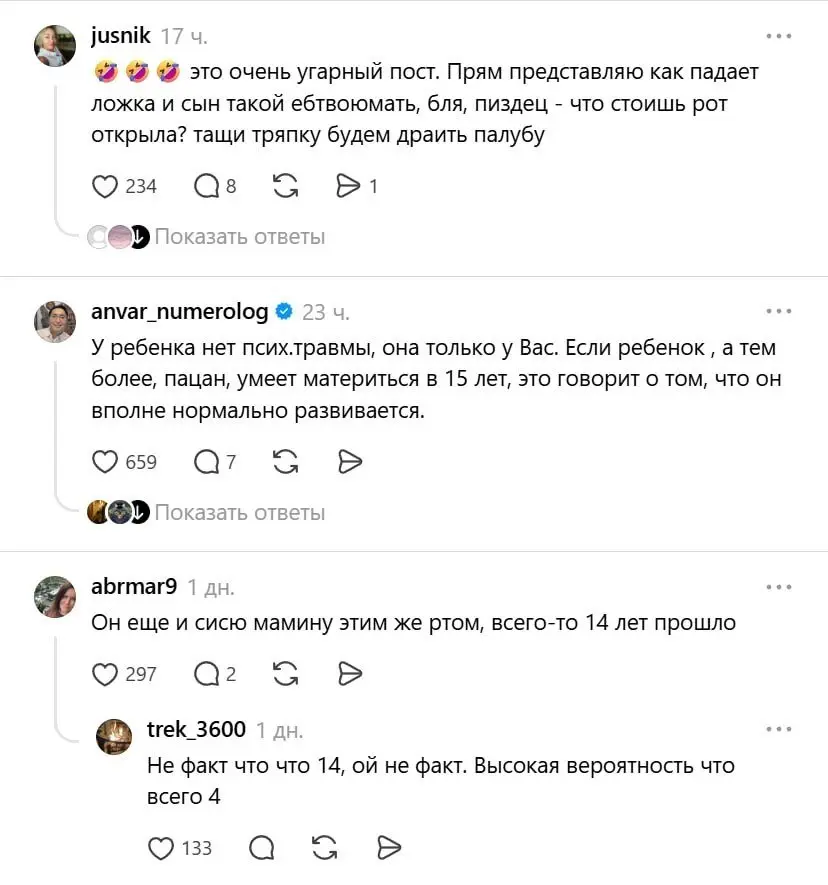The height and width of the screenshot is (885, 828).
Task: Share anvar_numerolog's comment using send icon
Action: (x=350, y=462)
